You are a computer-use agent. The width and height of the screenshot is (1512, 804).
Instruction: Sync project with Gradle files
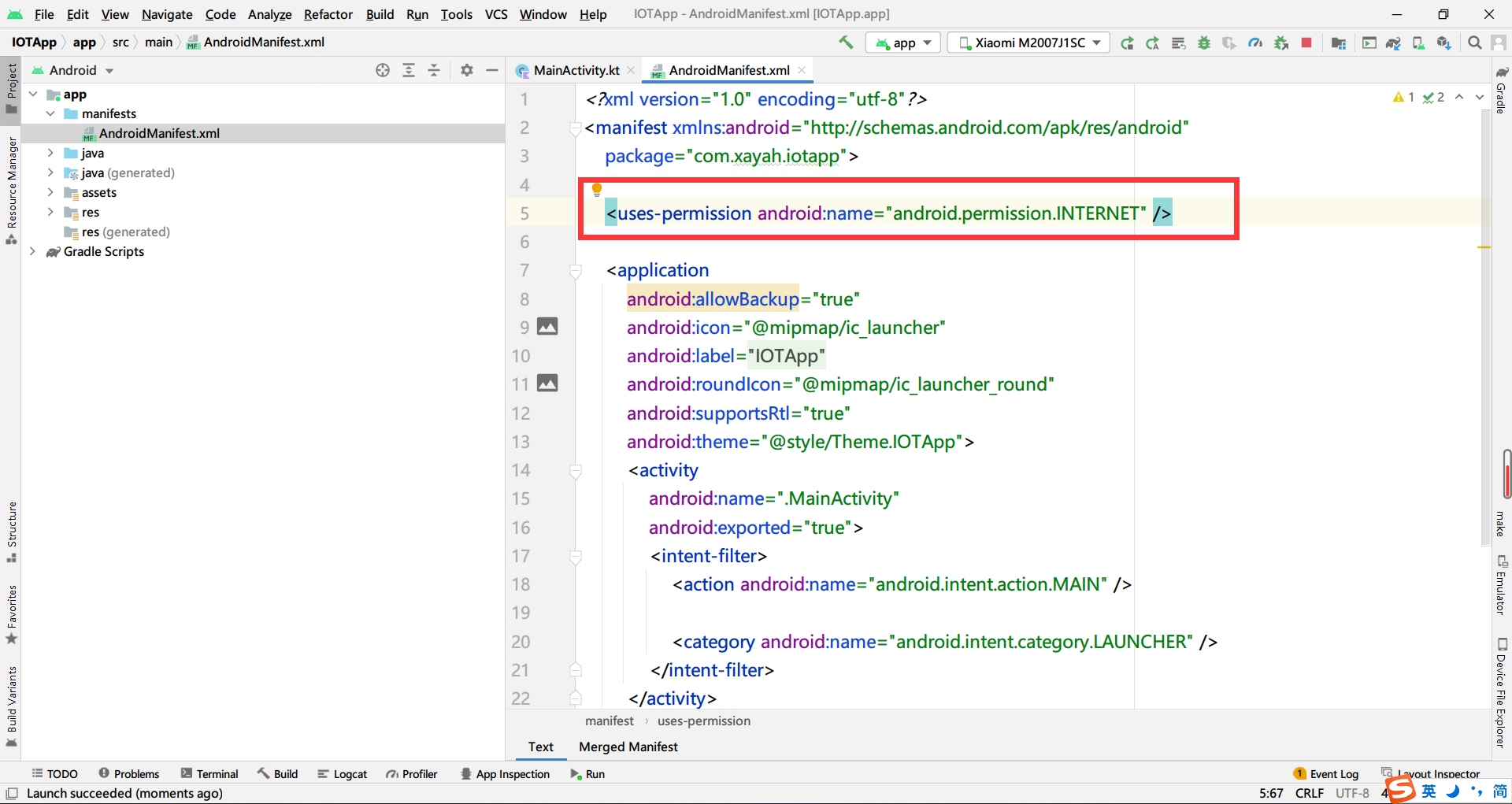1393,43
